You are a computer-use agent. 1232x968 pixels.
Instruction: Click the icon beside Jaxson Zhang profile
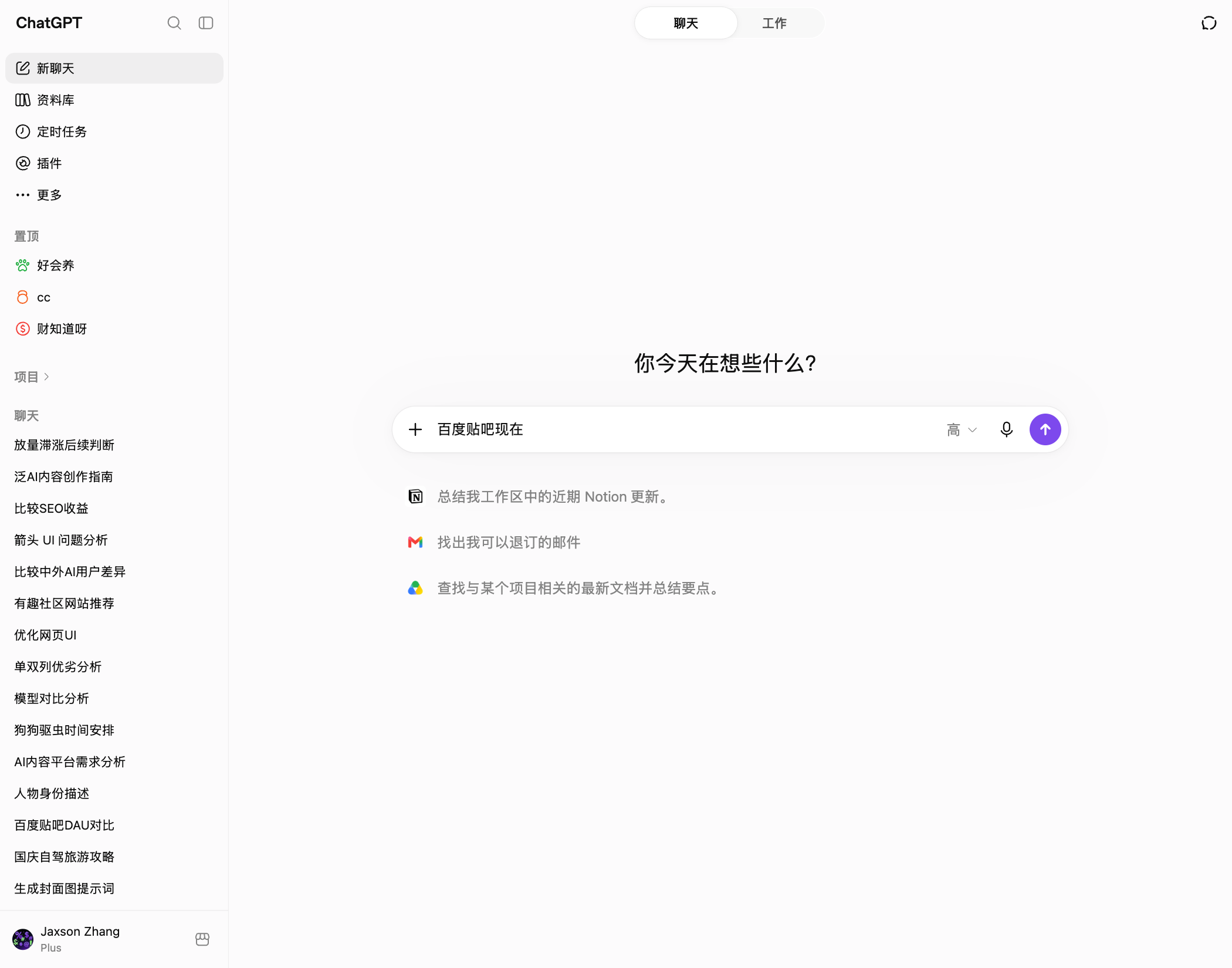coord(202,939)
